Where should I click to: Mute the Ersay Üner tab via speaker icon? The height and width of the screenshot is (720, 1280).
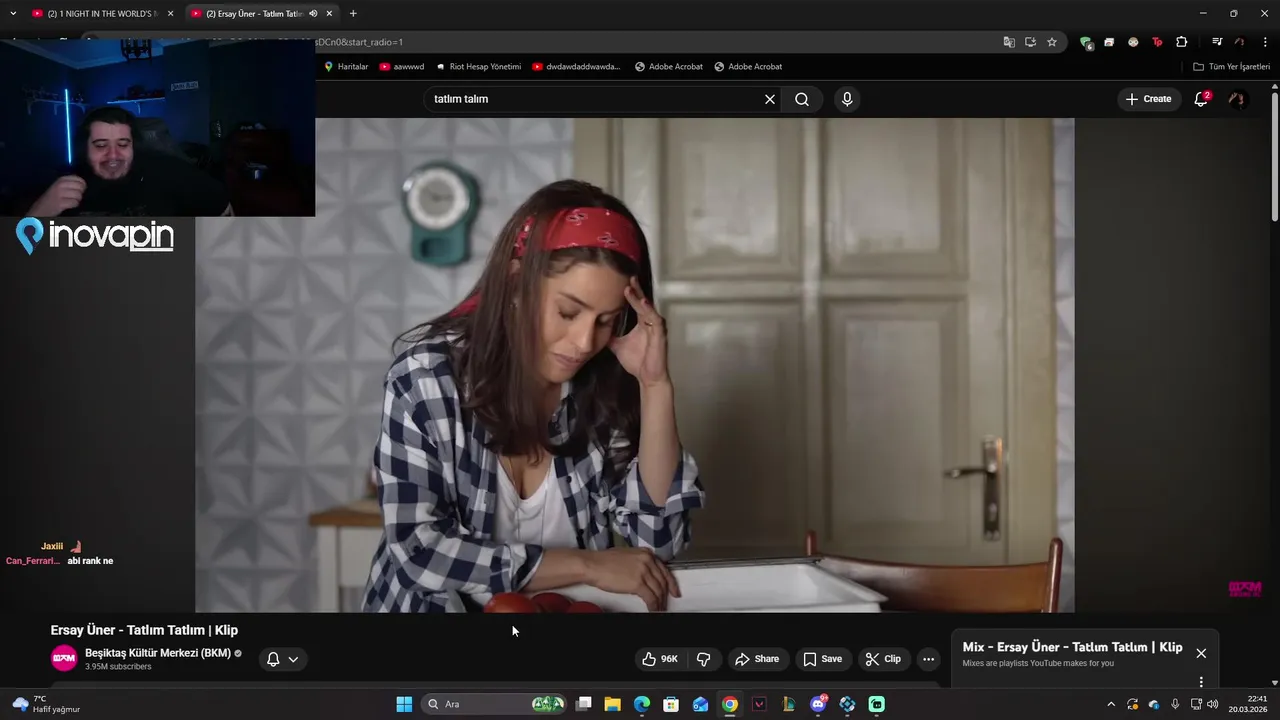(x=313, y=14)
